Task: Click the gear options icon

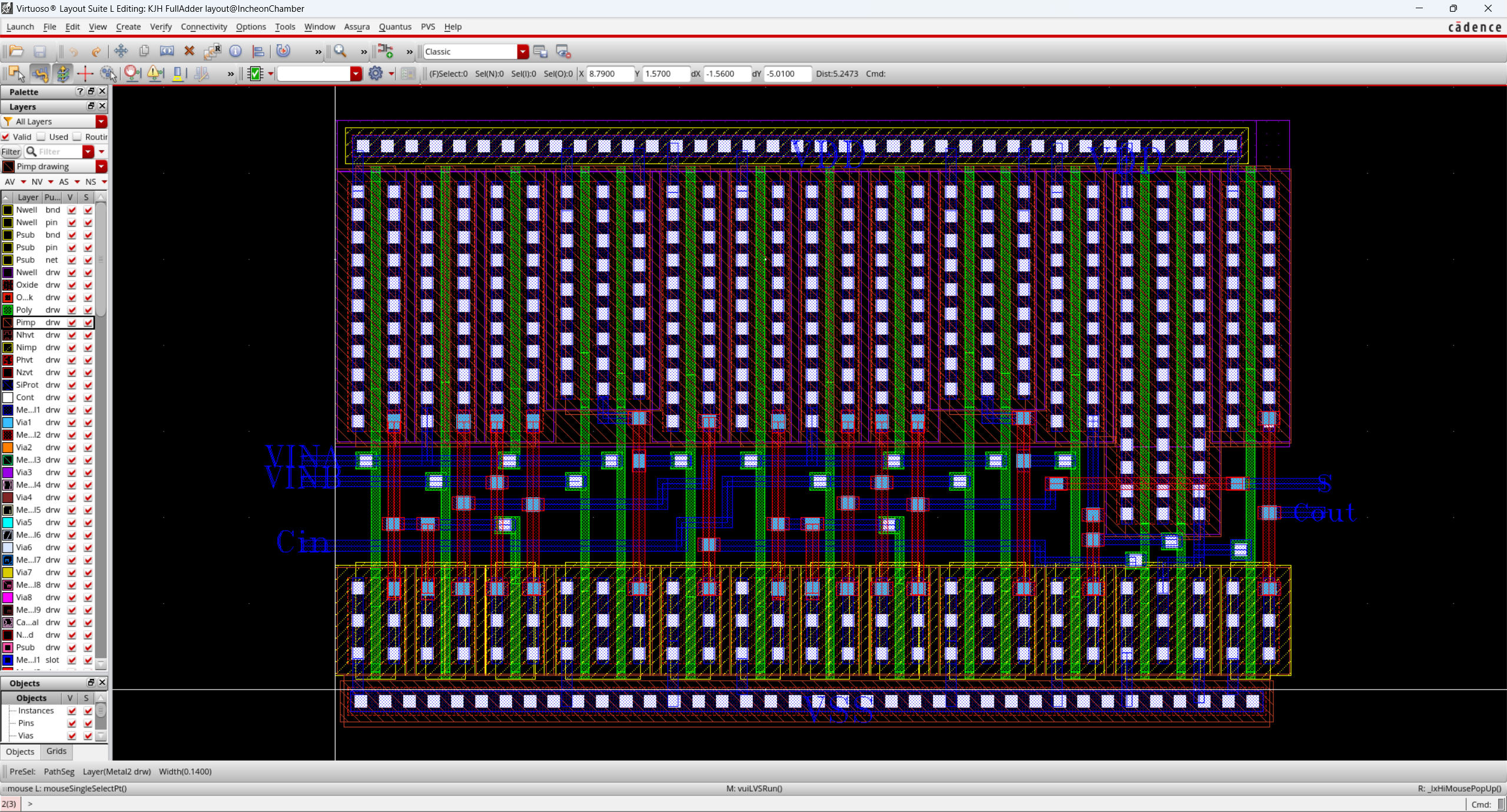Action: click(376, 74)
